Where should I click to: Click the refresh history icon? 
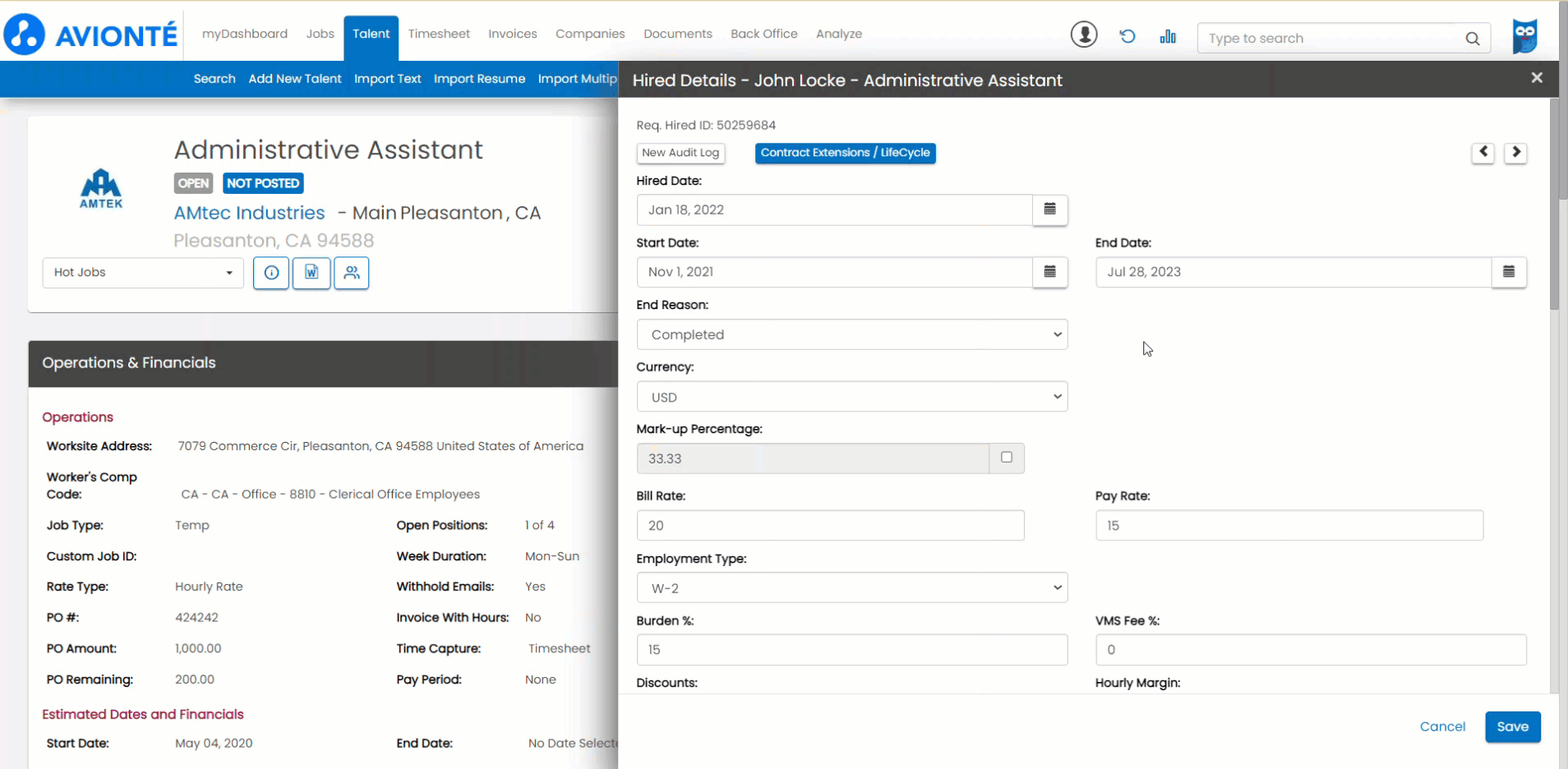(1128, 36)
